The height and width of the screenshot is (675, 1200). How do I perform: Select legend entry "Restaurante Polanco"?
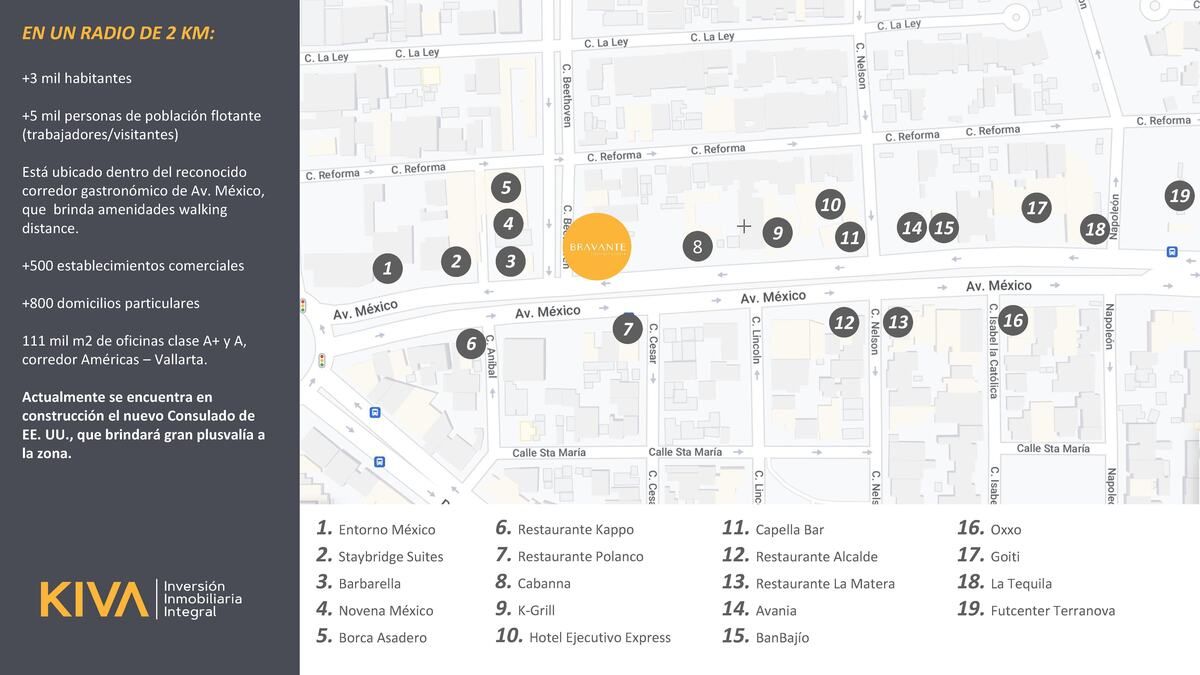[x=570, y=556]
